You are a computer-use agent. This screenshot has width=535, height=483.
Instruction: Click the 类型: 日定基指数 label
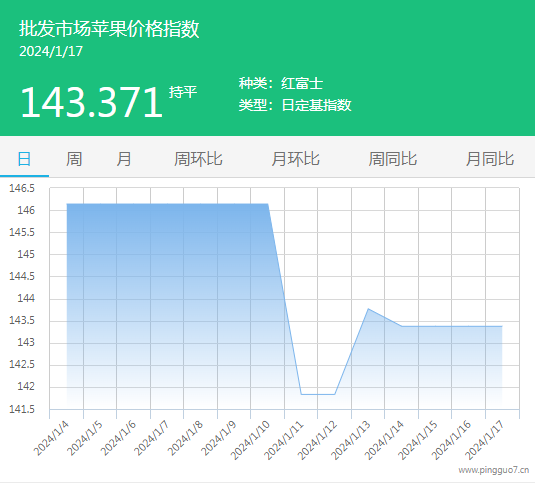click(295, 105)
